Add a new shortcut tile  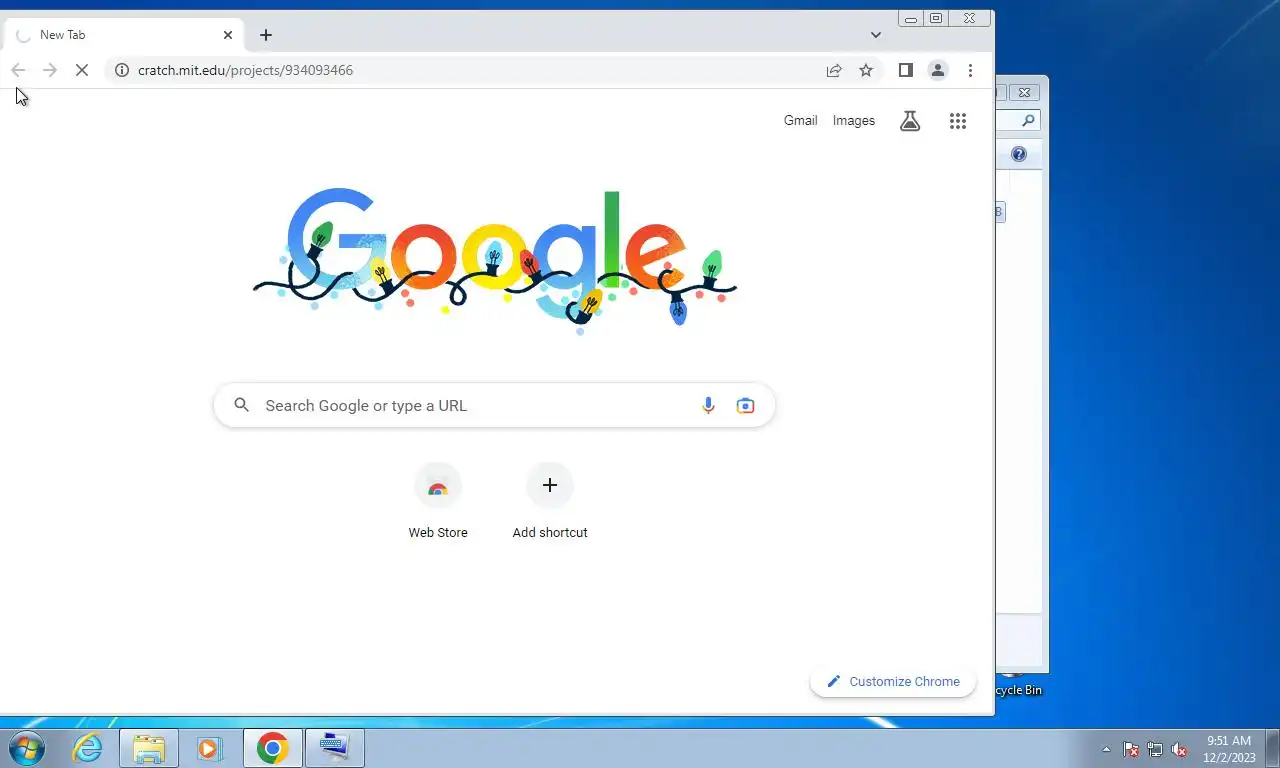550,501
